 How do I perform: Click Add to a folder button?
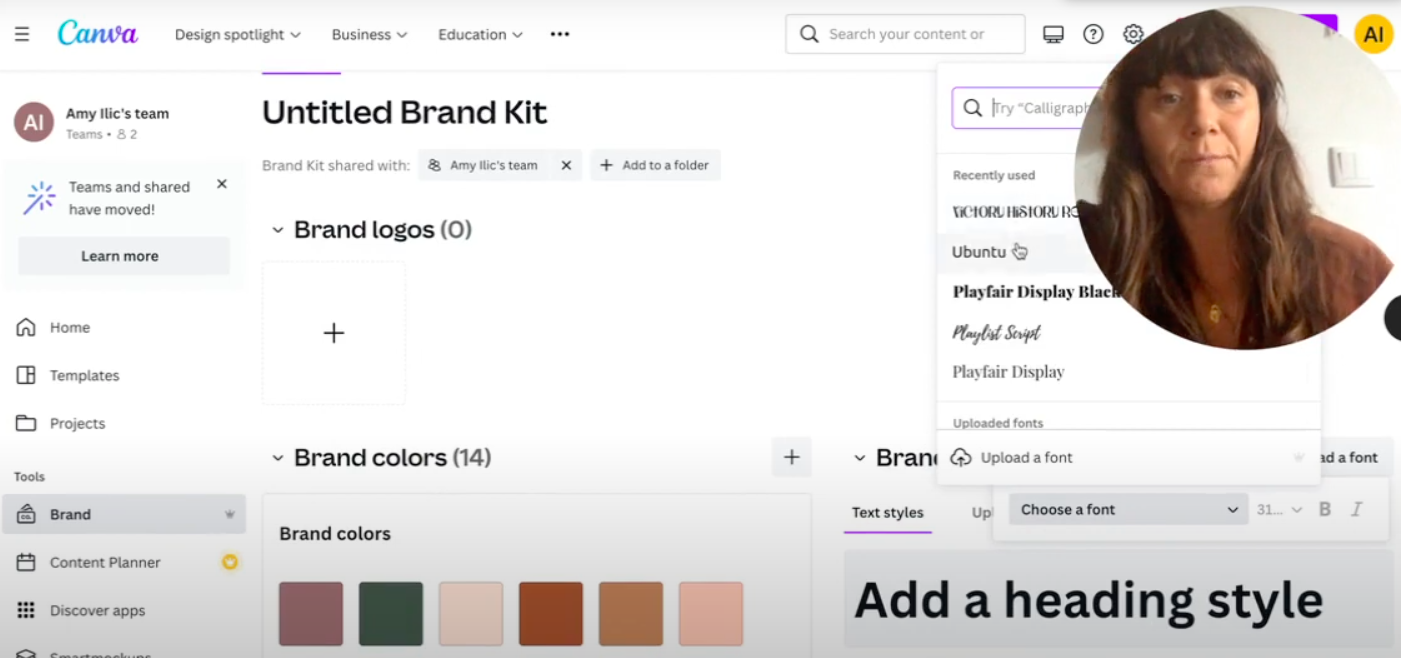[x=655, y=165]
